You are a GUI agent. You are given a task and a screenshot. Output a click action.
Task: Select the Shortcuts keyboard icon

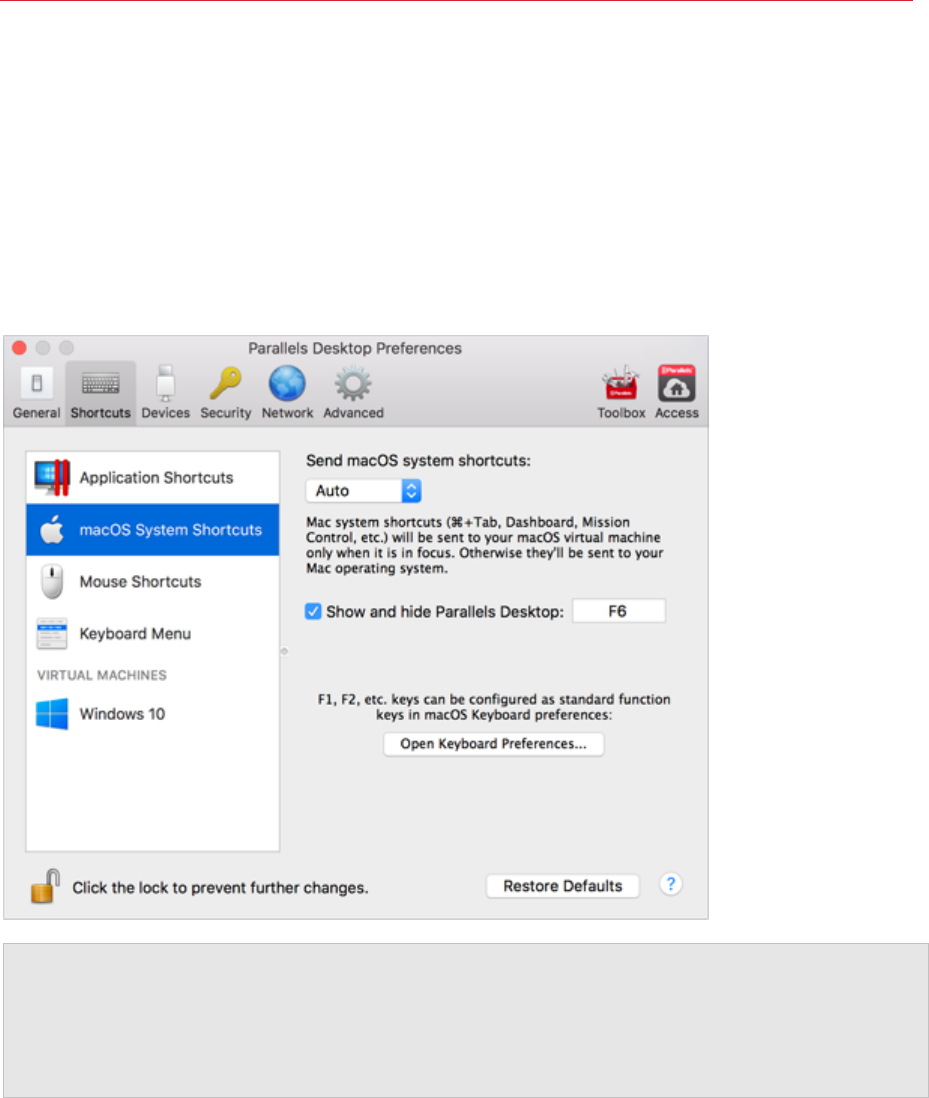coord(101,384)
